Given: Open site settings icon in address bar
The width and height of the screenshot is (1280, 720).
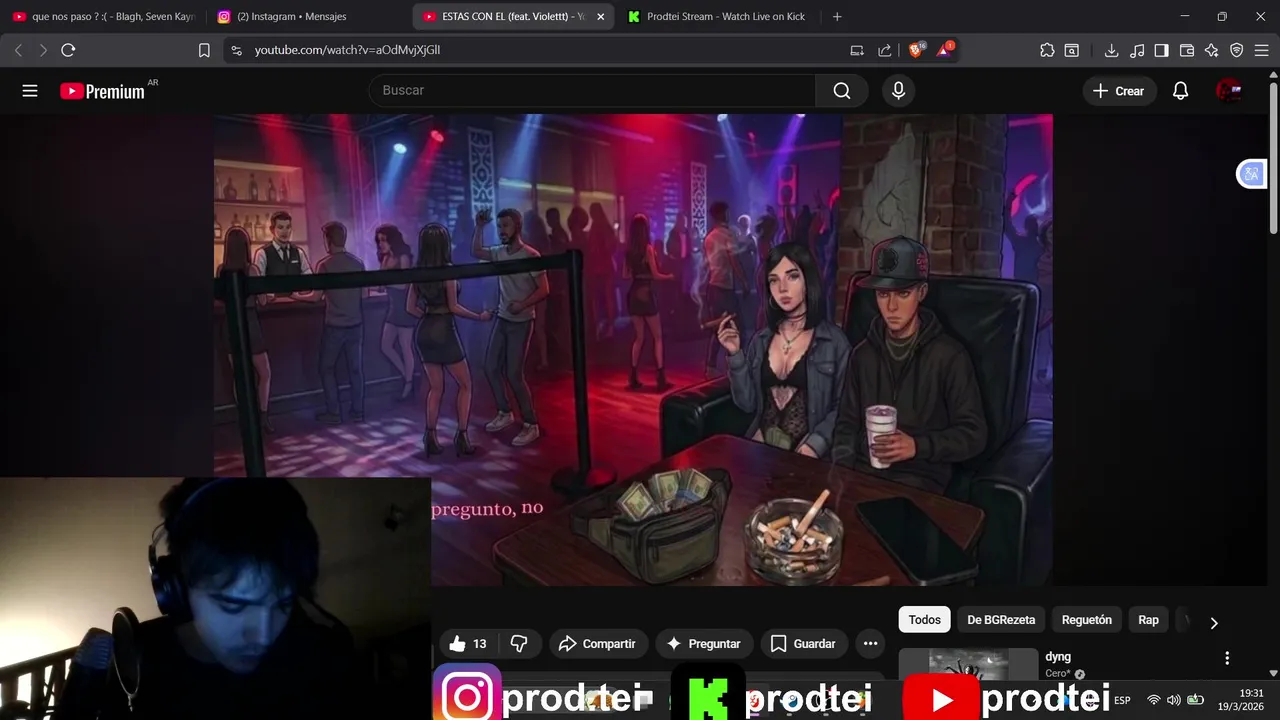Looking at the screenshot, I should click(x=236, y=50).
